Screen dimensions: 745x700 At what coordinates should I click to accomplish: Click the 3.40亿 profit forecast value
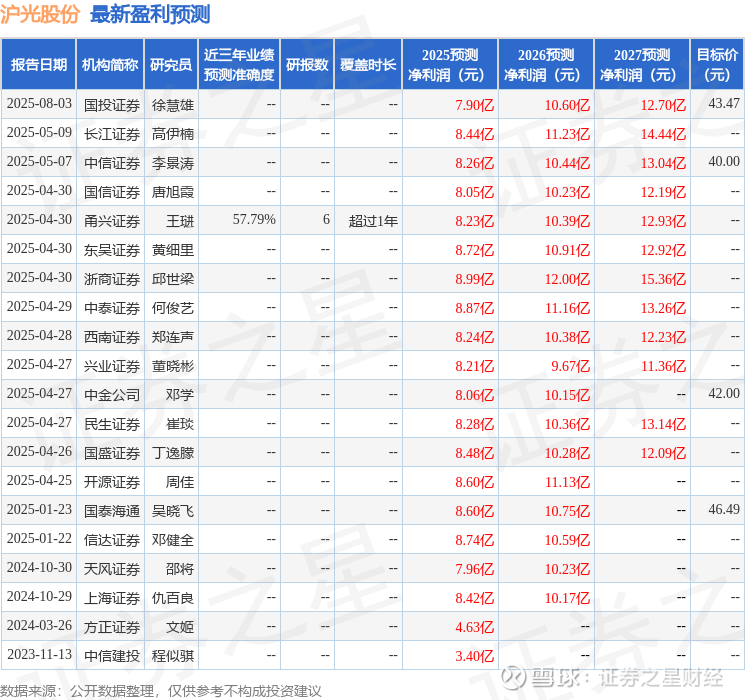(474, 656)
